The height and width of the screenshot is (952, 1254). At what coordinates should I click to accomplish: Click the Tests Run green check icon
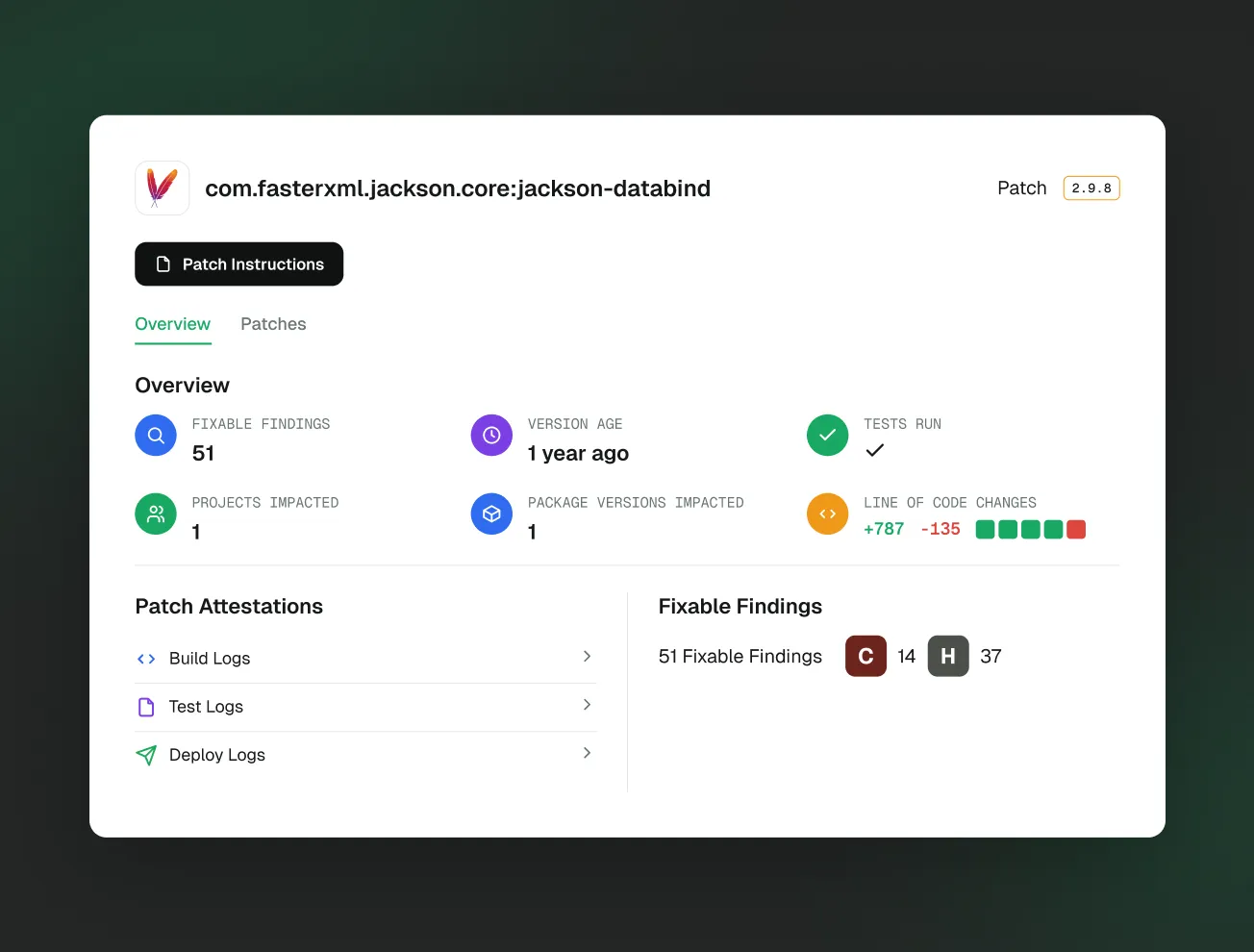point(827,436)
